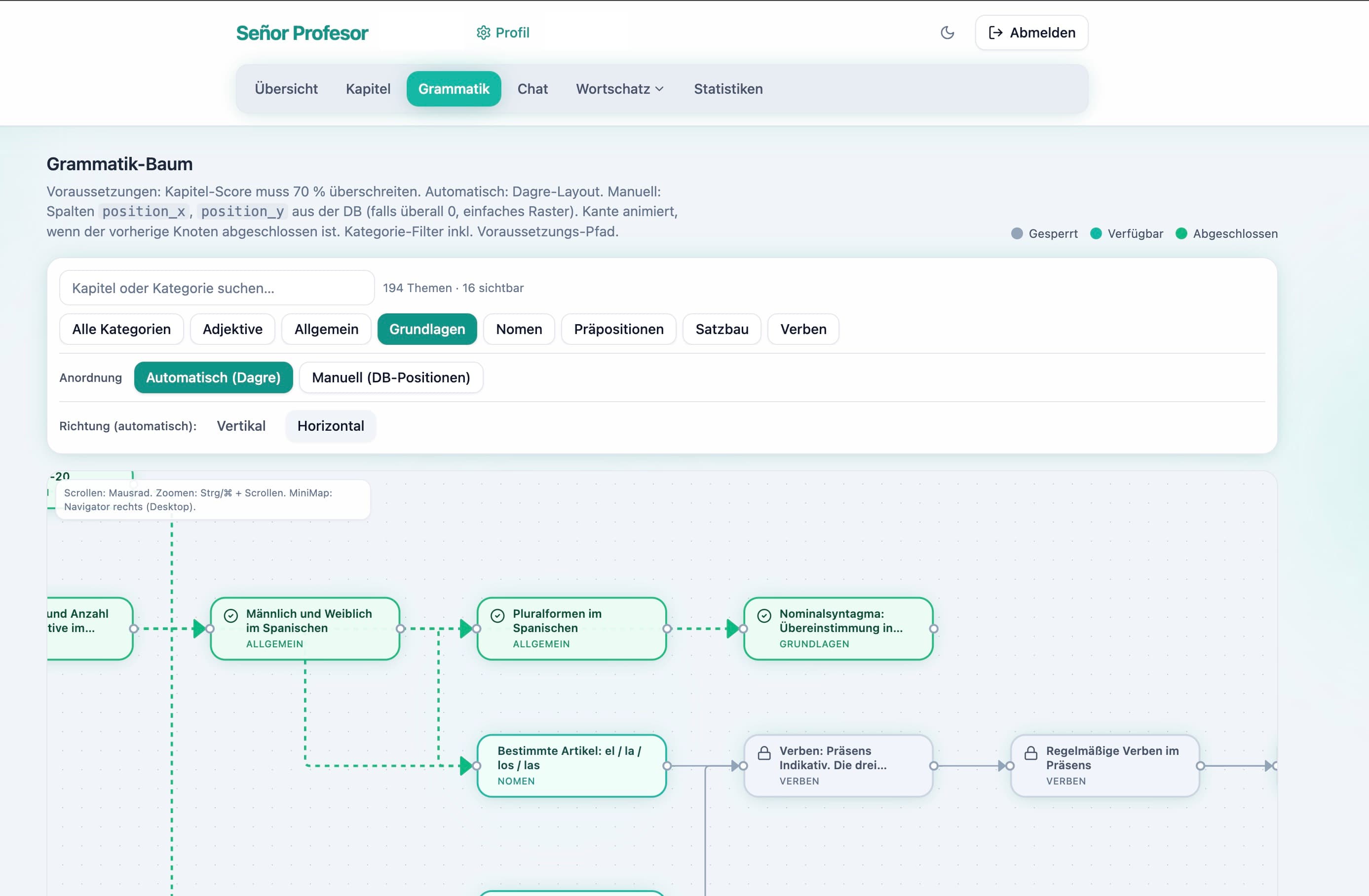Click the 'Richtung (automatisch):' label
Image resolution: width=1369 pixels, height=896 pixels.
(128, 426)
